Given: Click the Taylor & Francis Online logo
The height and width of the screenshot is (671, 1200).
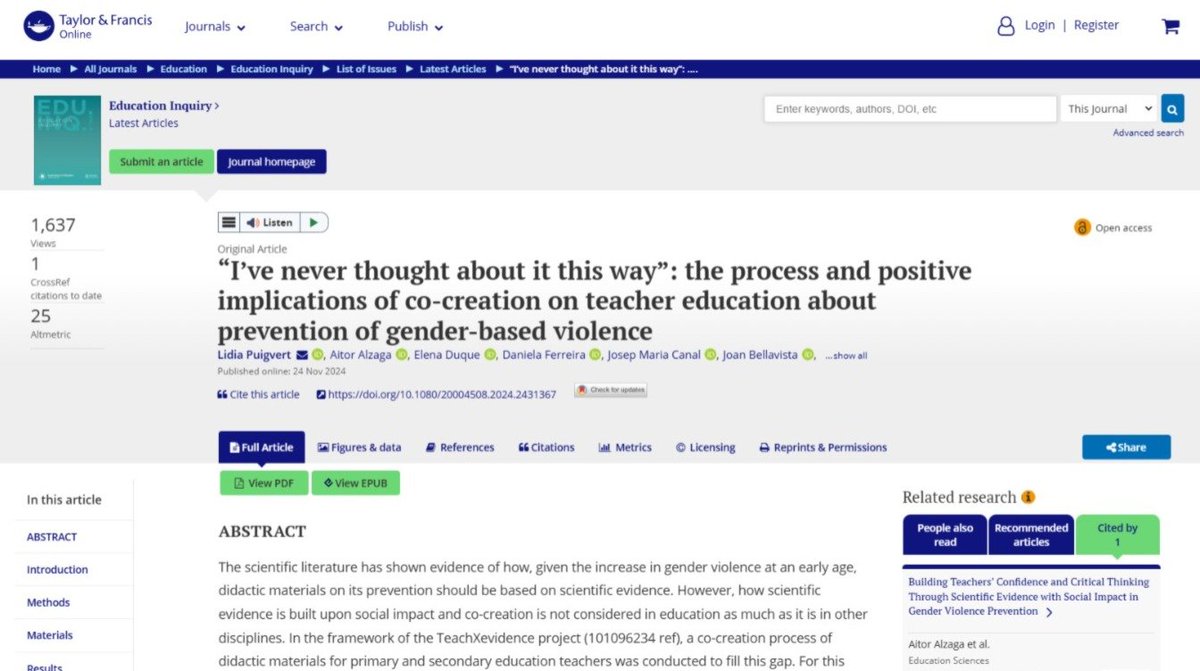Looking at the screenshot, I should 88,26.
